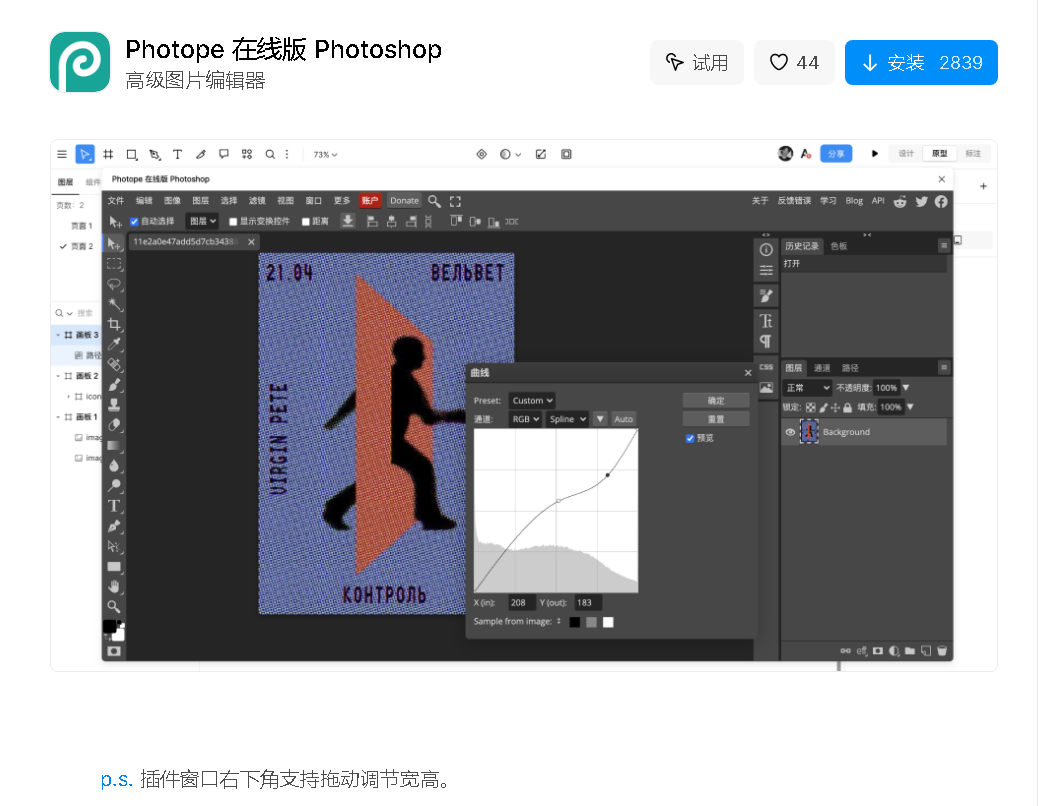Click the 试用 button
The image size is (1042, 806).
697,63
